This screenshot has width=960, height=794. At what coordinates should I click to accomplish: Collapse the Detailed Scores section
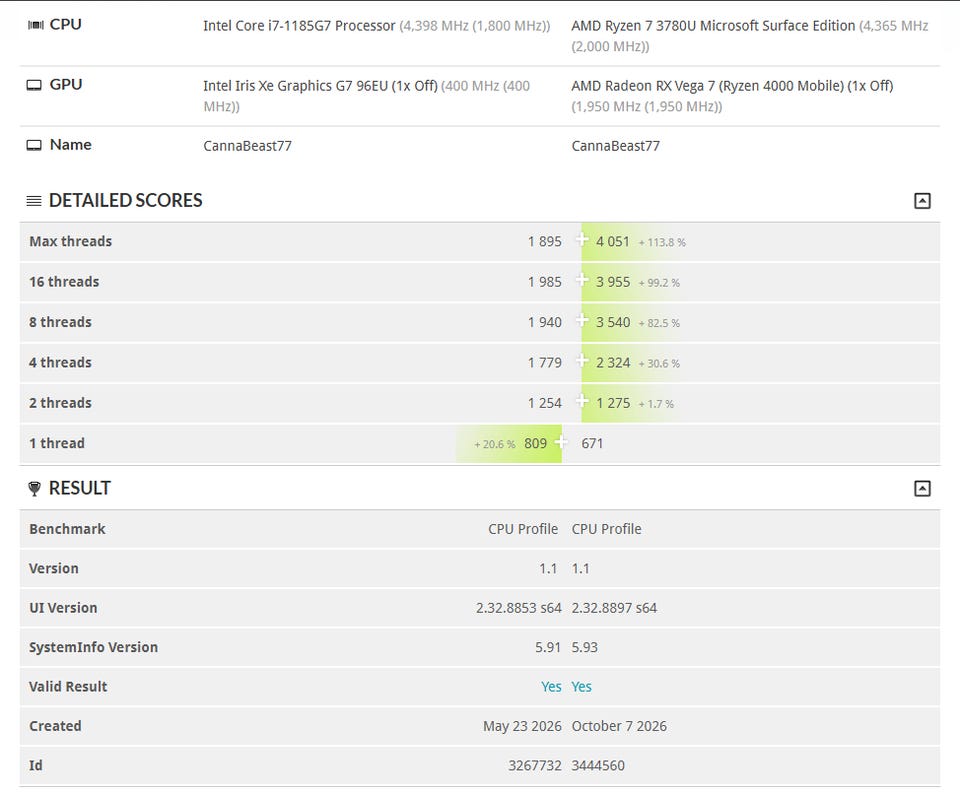[x=922, y=201]
